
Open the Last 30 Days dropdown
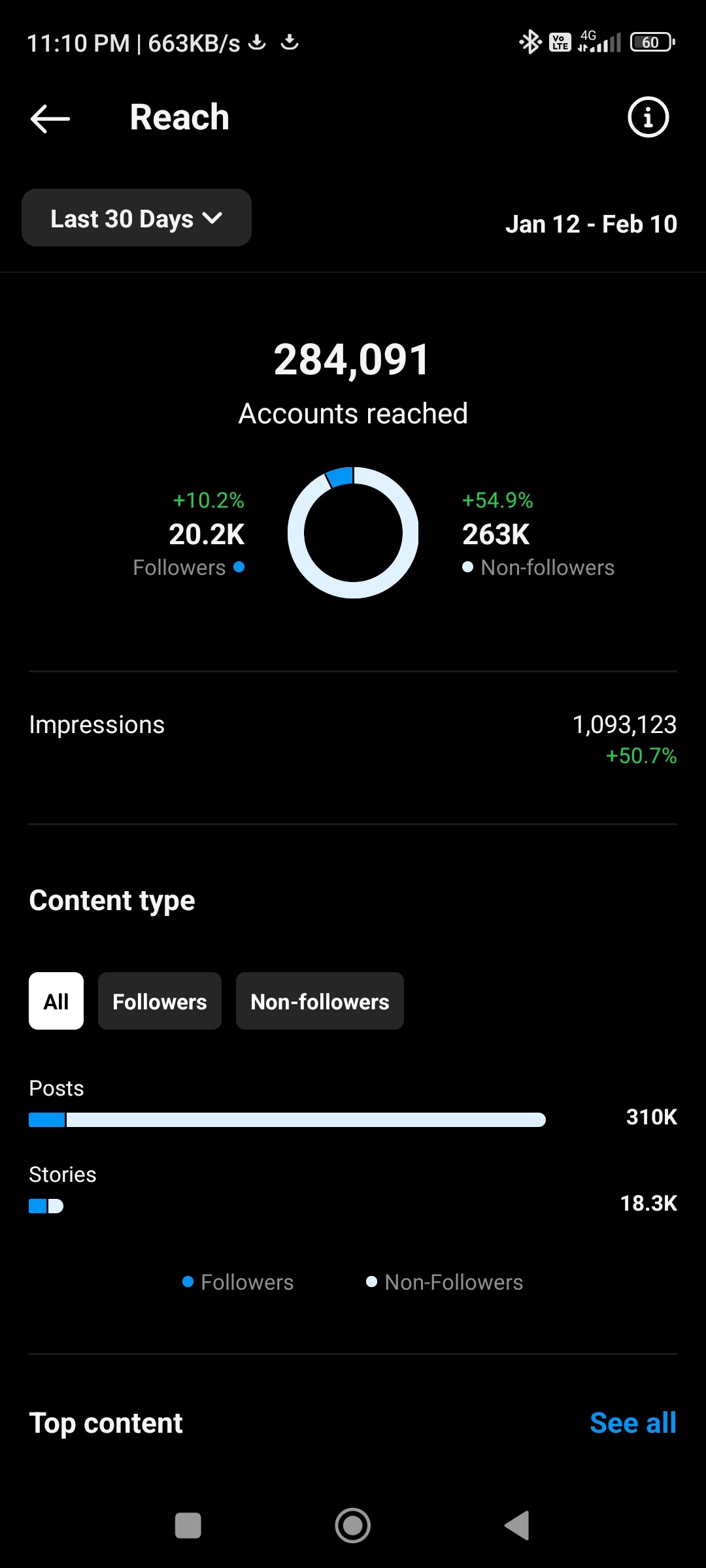tap(137, 218)
